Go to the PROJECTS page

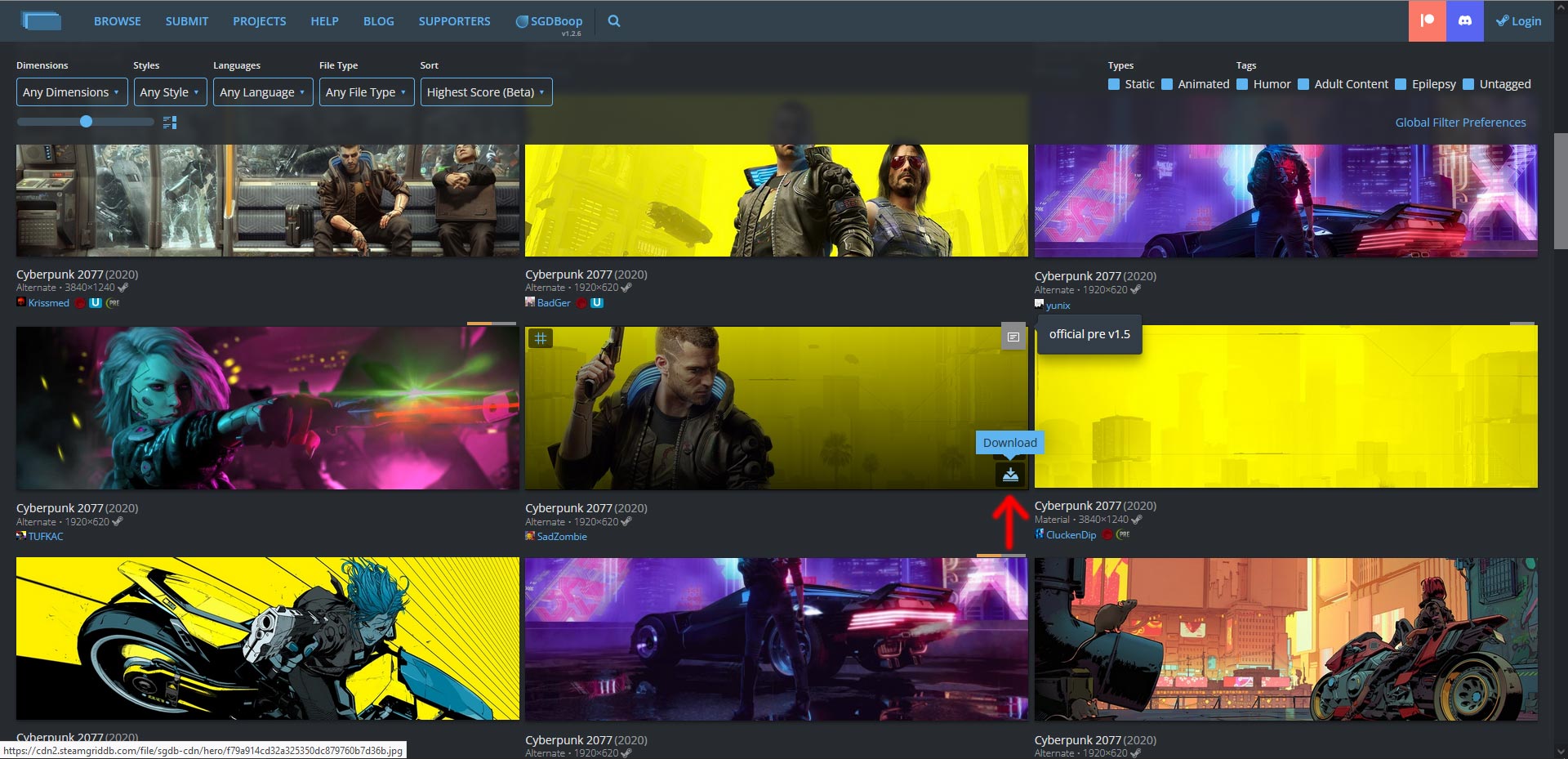(260, 21)
